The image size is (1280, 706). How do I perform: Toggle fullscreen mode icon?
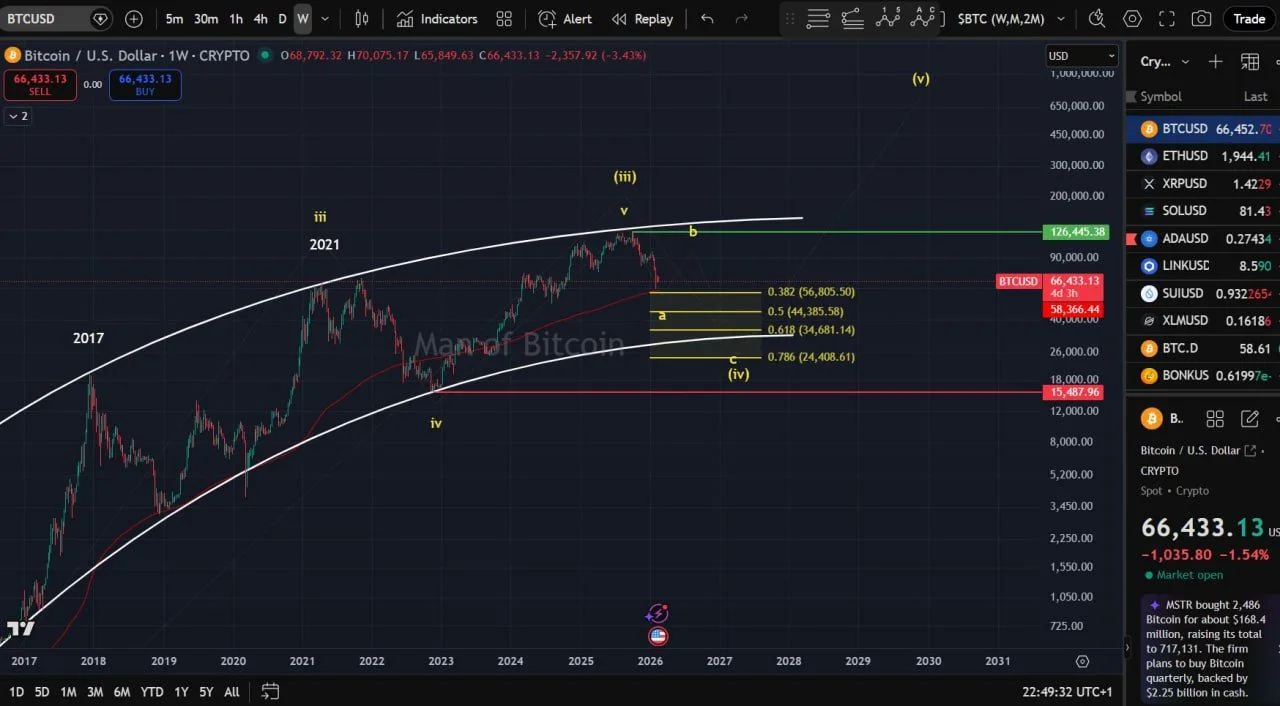point(1167,19)
